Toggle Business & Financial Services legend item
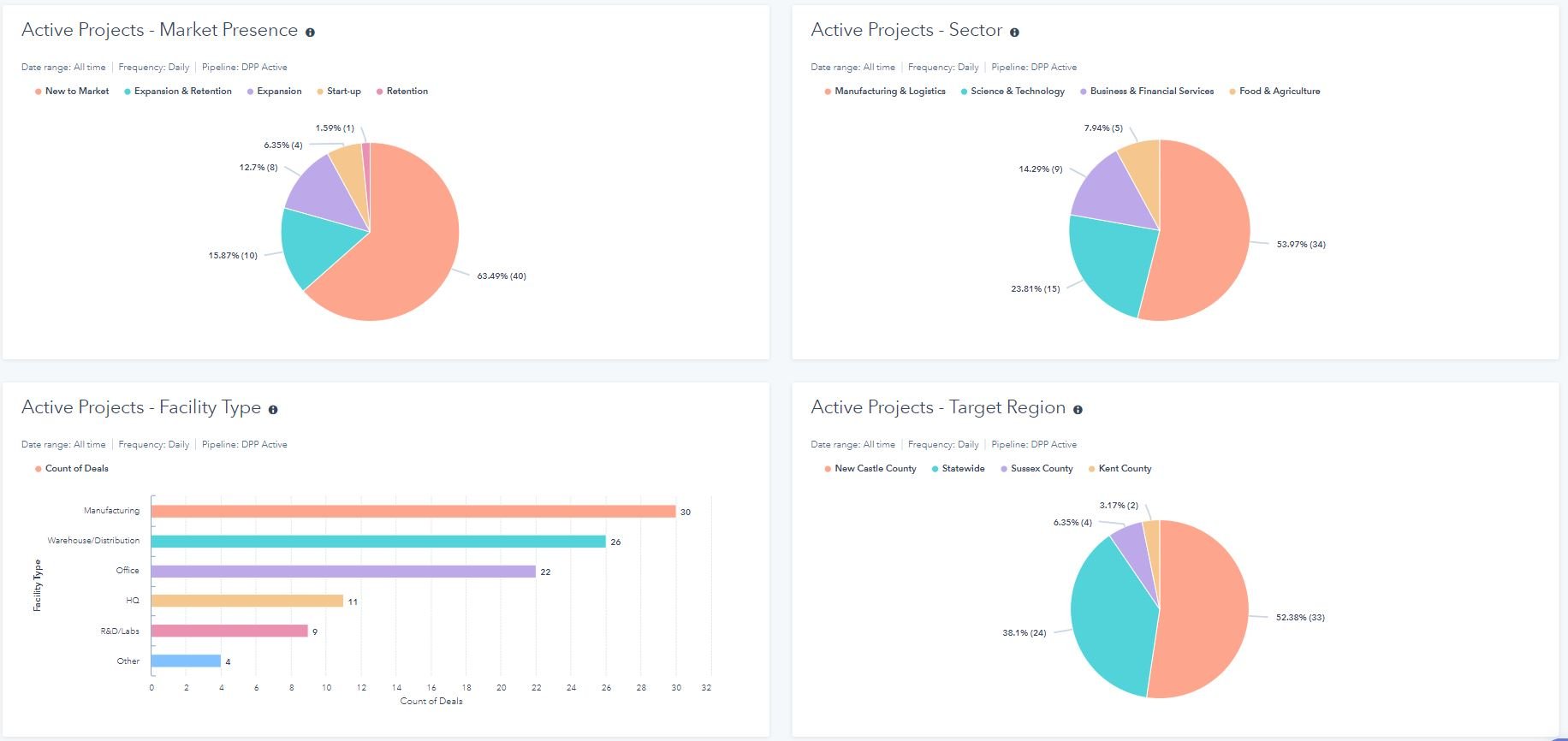This screenshot has height=741, width=1568. (x=1147, y=92)
